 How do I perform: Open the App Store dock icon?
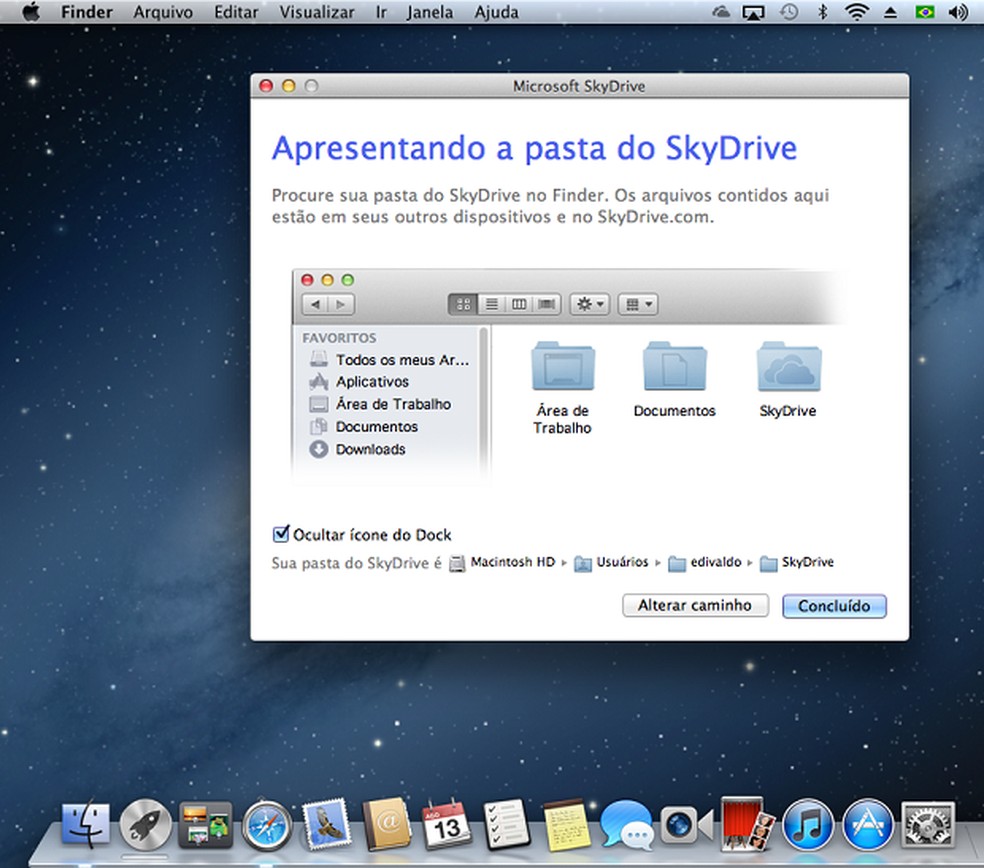tap(867, 826)
